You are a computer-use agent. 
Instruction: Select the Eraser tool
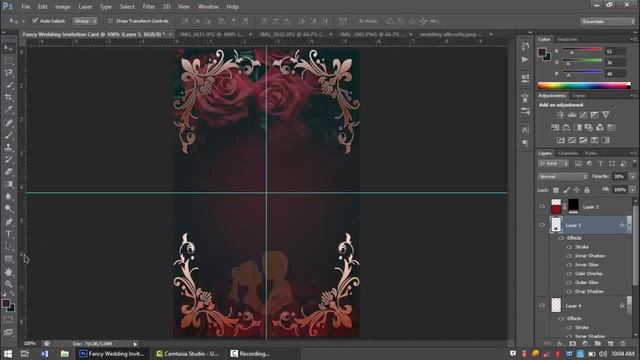click(x=9, y=171)
